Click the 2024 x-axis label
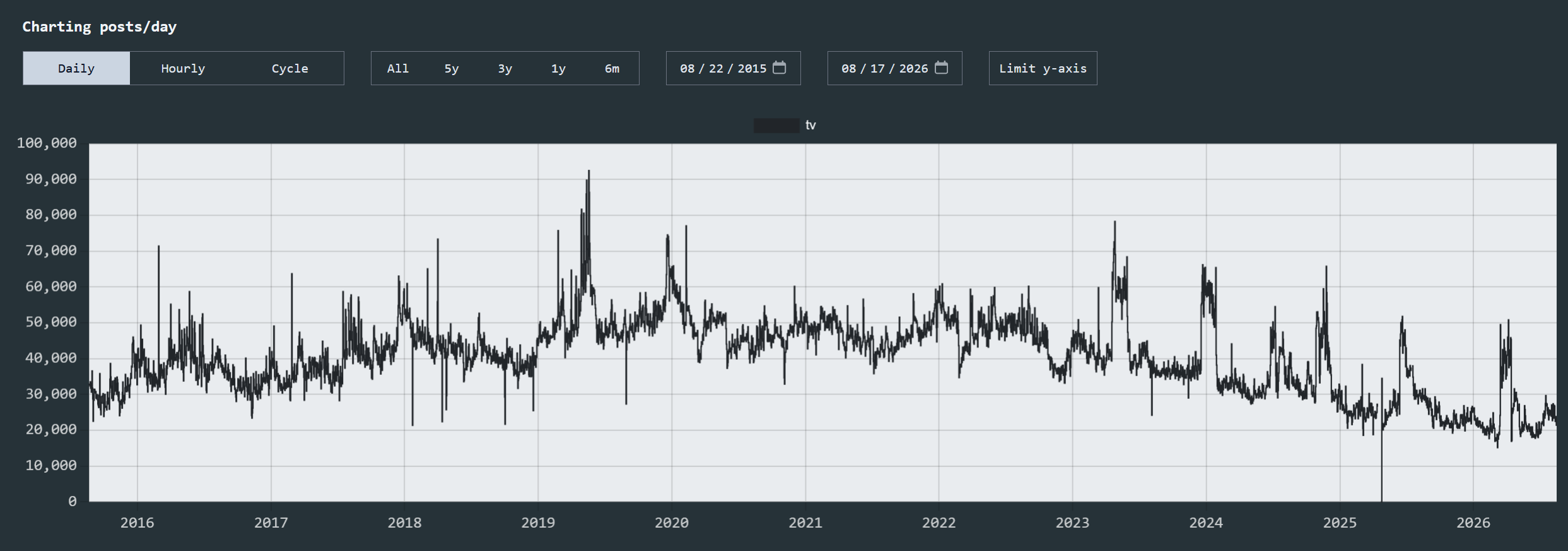 click(x=1206, y=523)
